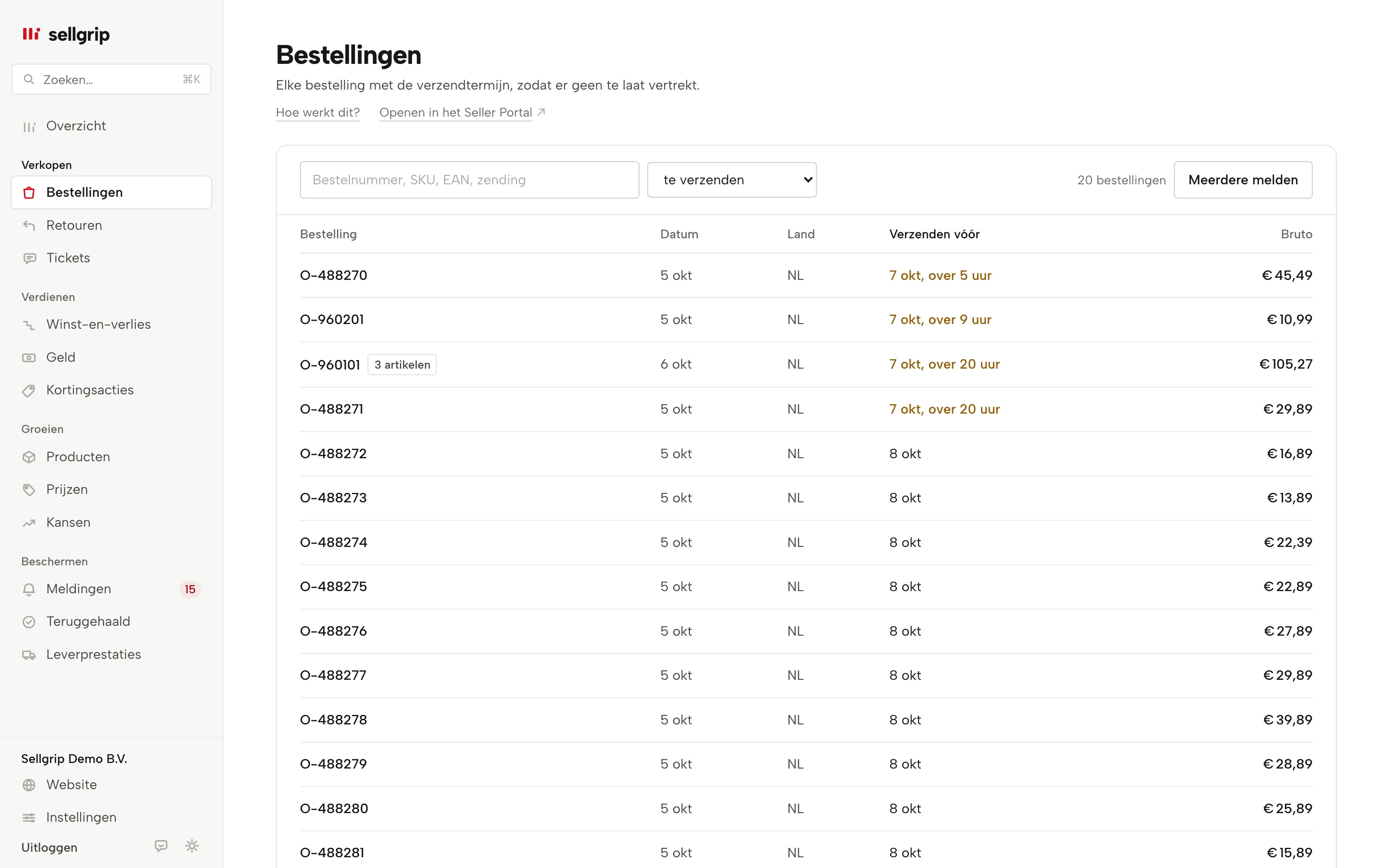The image size is (1389, 868).
Task: Click the Winst-en-verlies chart icon
Action: (x=29, y=325)
